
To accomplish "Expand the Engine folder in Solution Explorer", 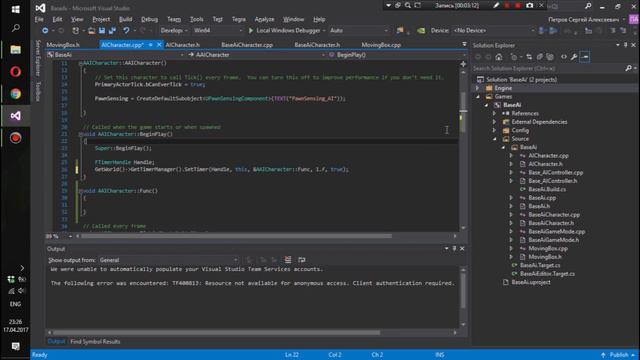I will 477,88.
